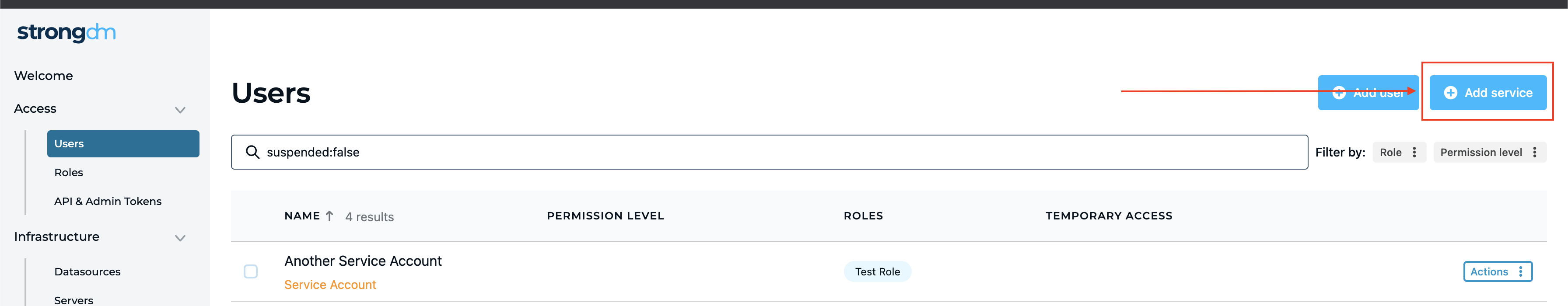Click the magnifier search icon
This screenshot has width=1568, height=306.
[x=252, y=152]
